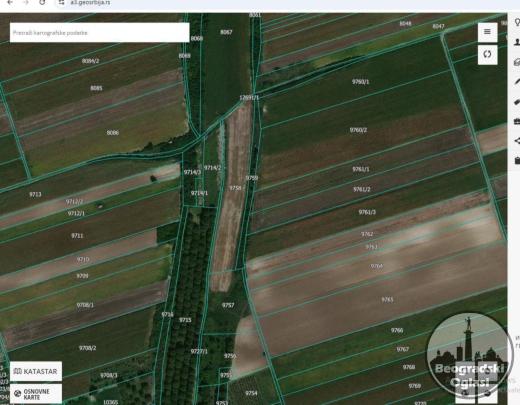Select parcel 8086 on the map
520x405 pixels.
pos(113,133)
